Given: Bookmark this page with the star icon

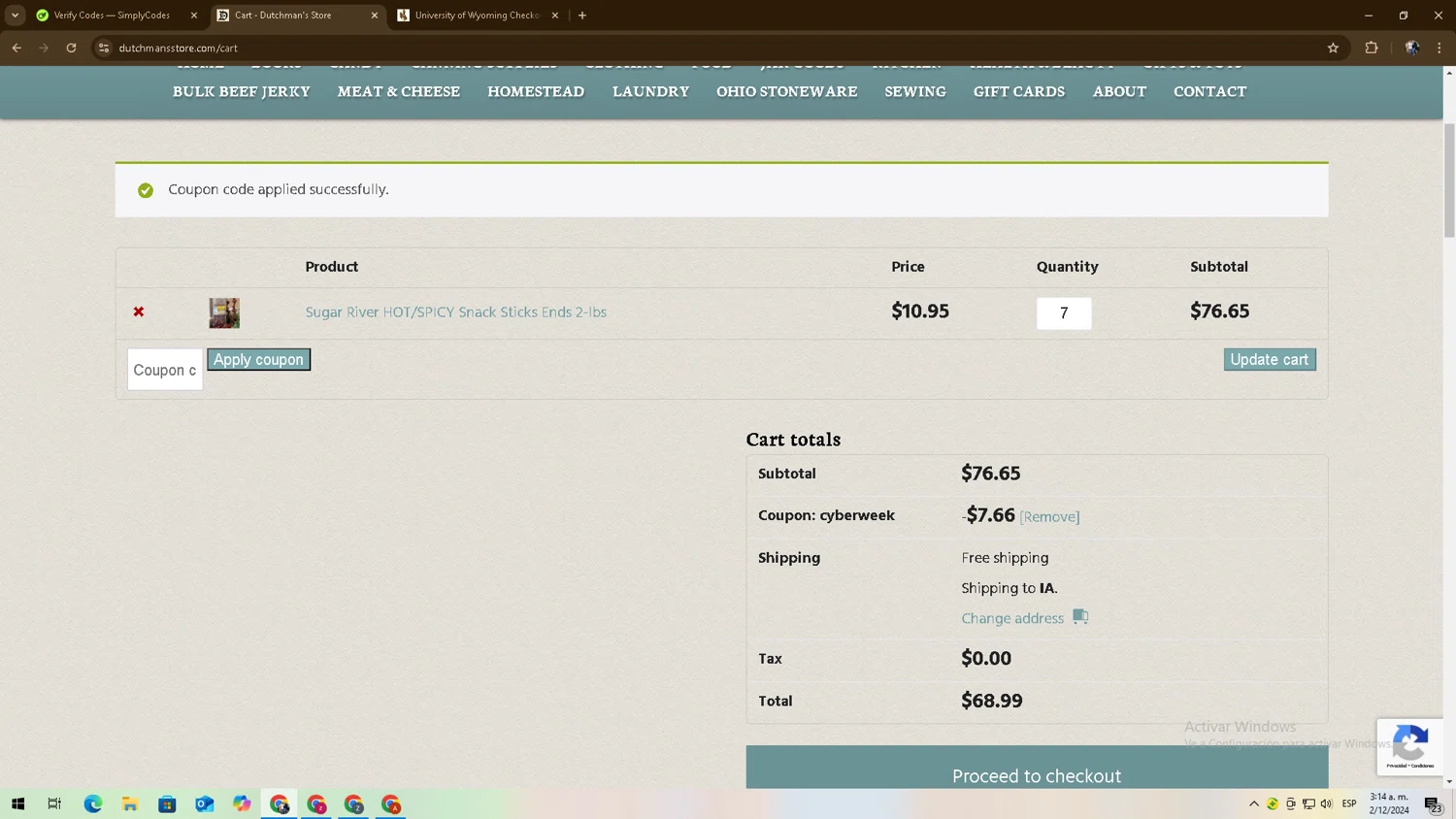Looking at the screenshot, I should (1333, 48).
